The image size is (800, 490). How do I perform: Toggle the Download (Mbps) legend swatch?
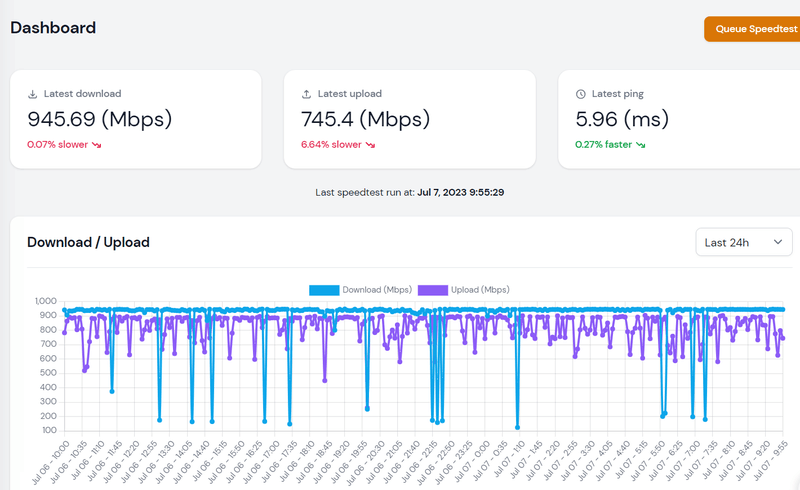tap(324, 290)
